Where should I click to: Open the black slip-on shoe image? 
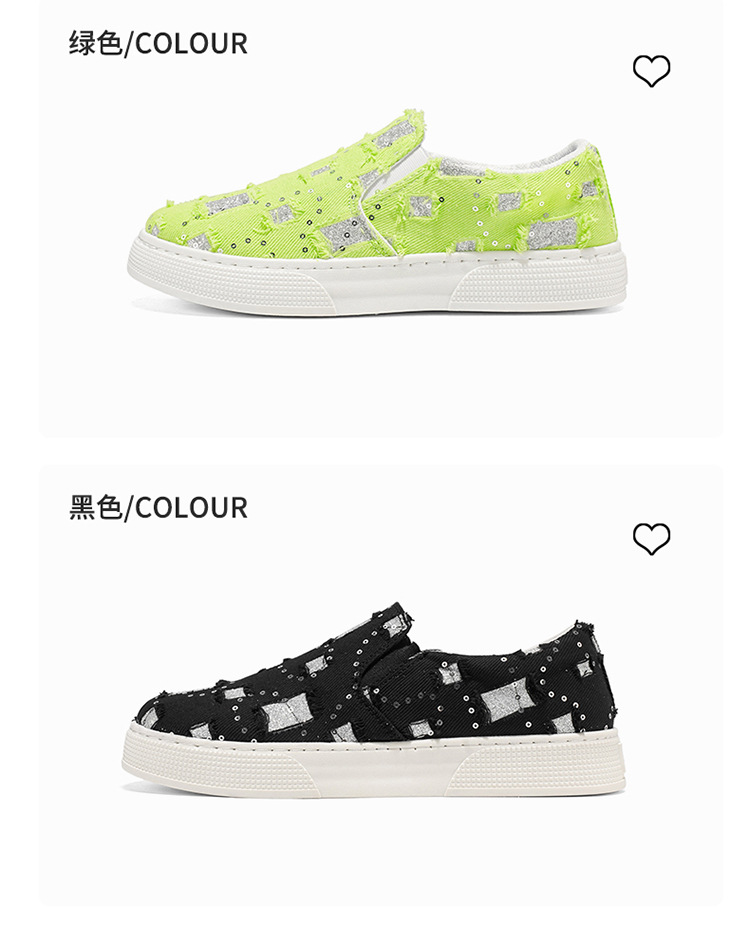click(x=373, y=699)
